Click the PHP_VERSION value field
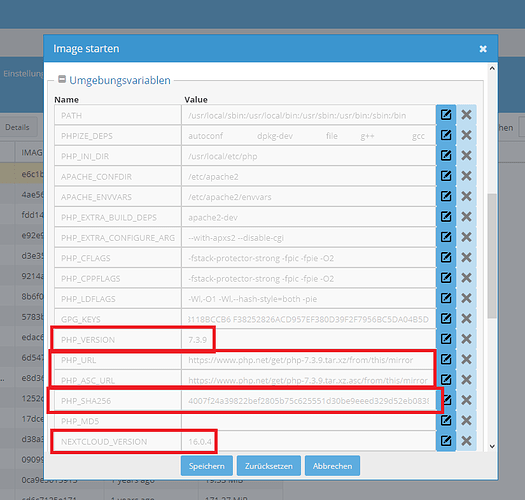This screenshot has width=525, height=500. (308, 340)
